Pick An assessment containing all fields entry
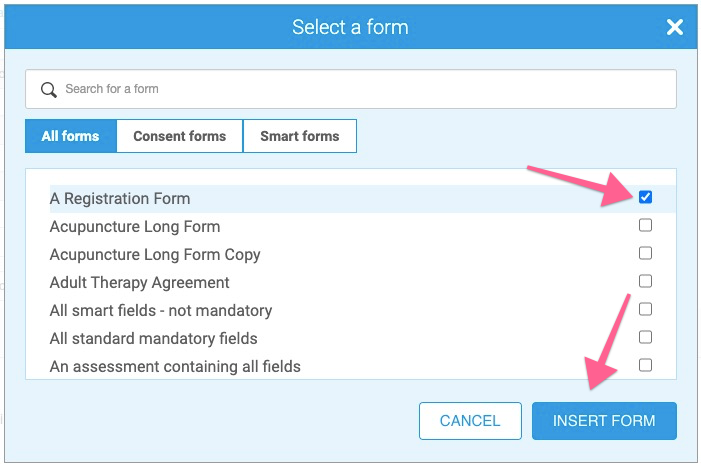 [x=175, y=366]
